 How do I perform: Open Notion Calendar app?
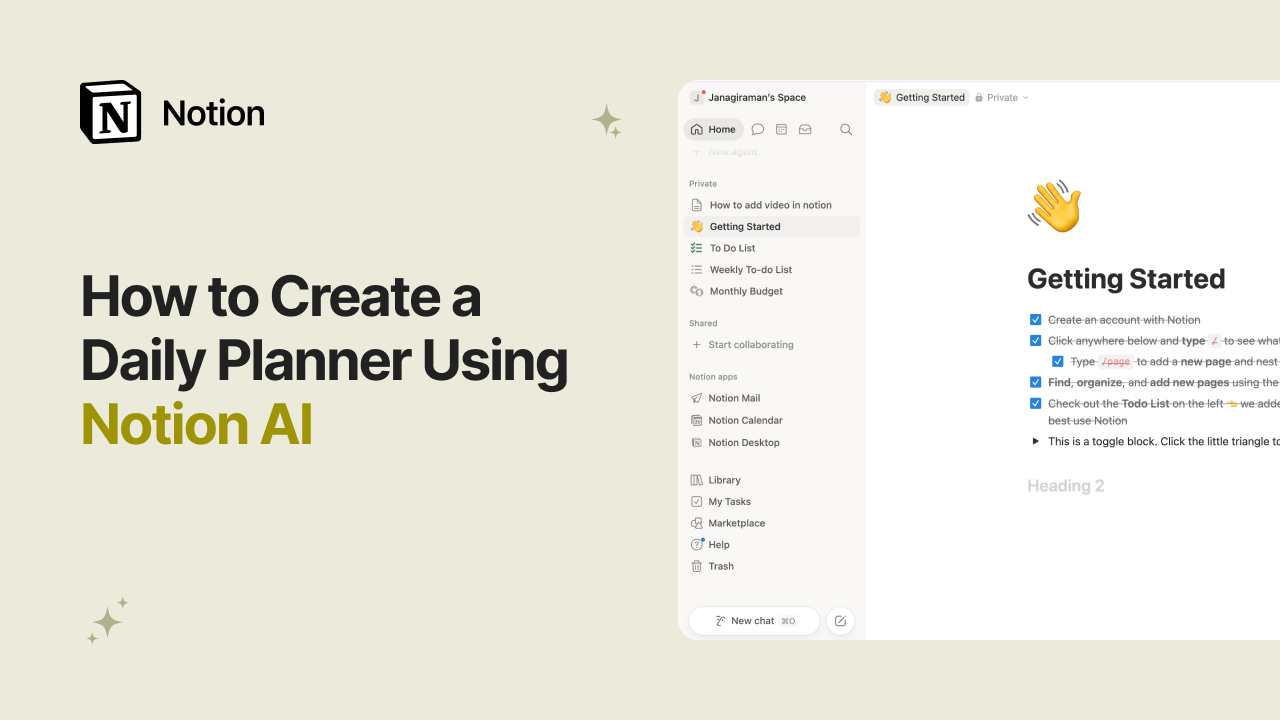click(x=745, y=420)
